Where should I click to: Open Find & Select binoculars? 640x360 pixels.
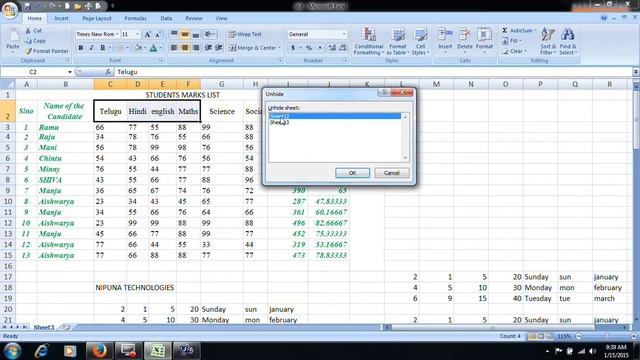568,41
